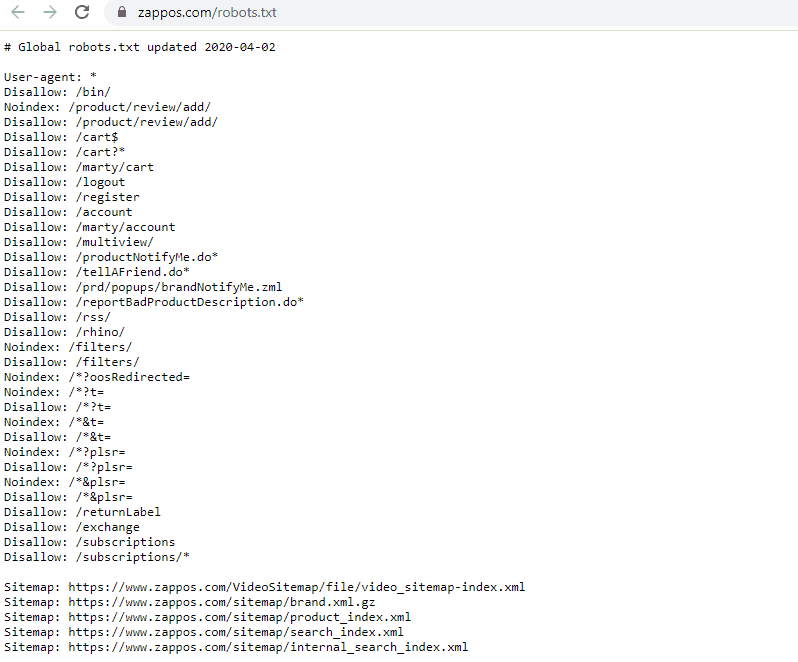
Task: Click the 'User-agent: *' line
Action: tap(50, 77)
